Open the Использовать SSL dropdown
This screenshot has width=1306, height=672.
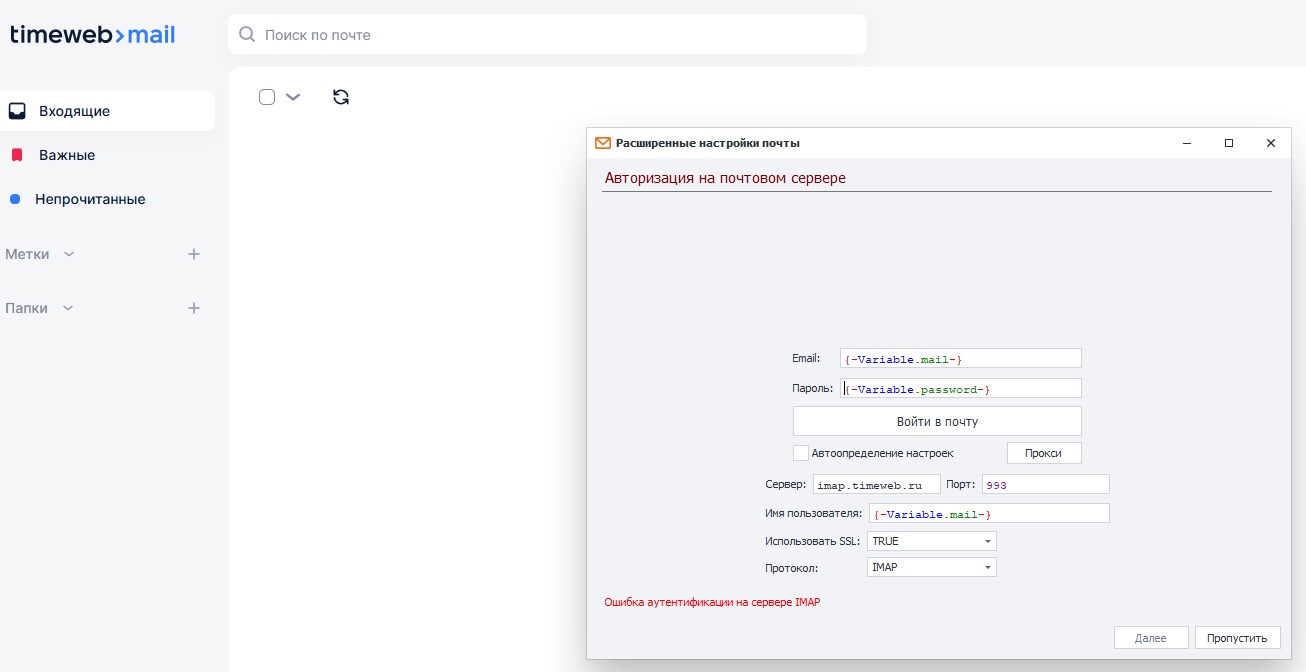[x=932, y=541]
